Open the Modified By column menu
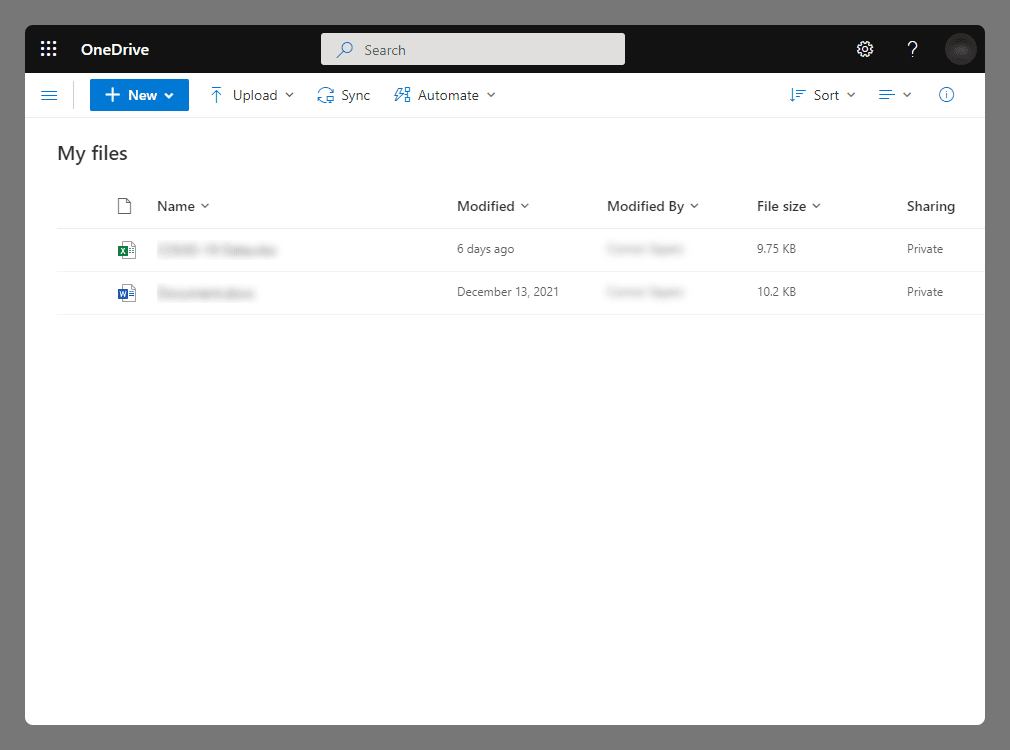This screenshot has width=1010, height=750. 653,206
